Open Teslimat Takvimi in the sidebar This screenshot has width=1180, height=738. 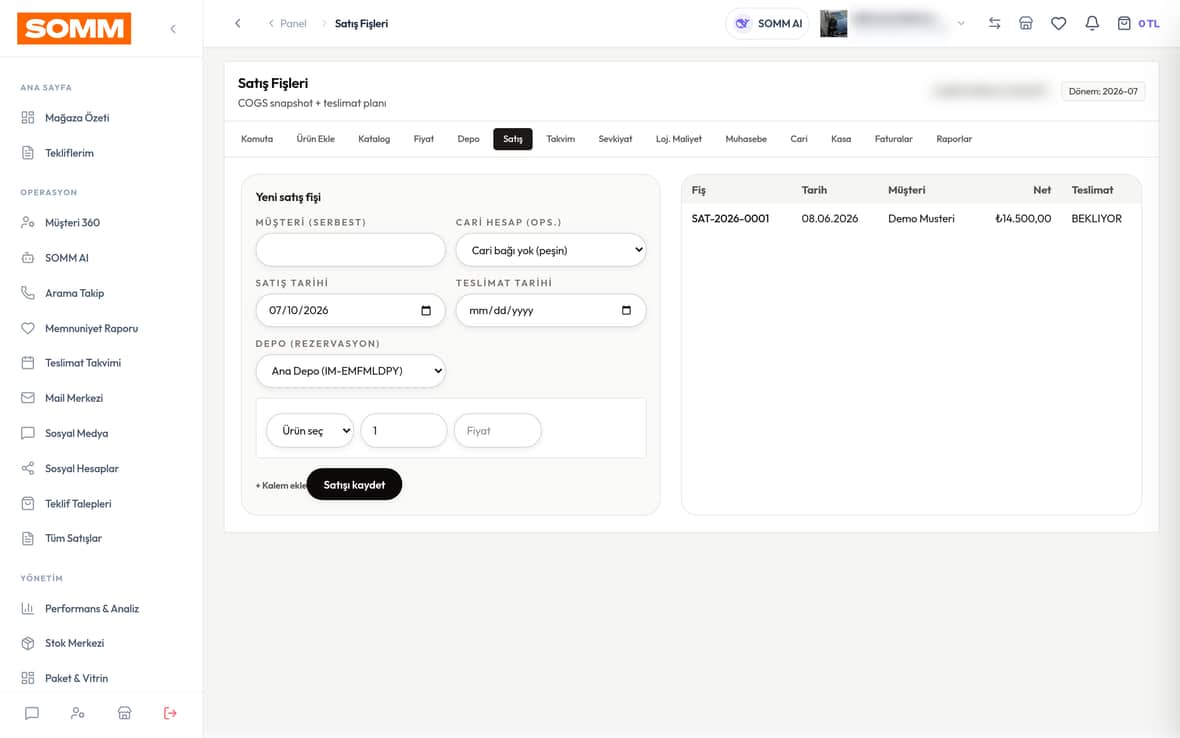[83, 363]
